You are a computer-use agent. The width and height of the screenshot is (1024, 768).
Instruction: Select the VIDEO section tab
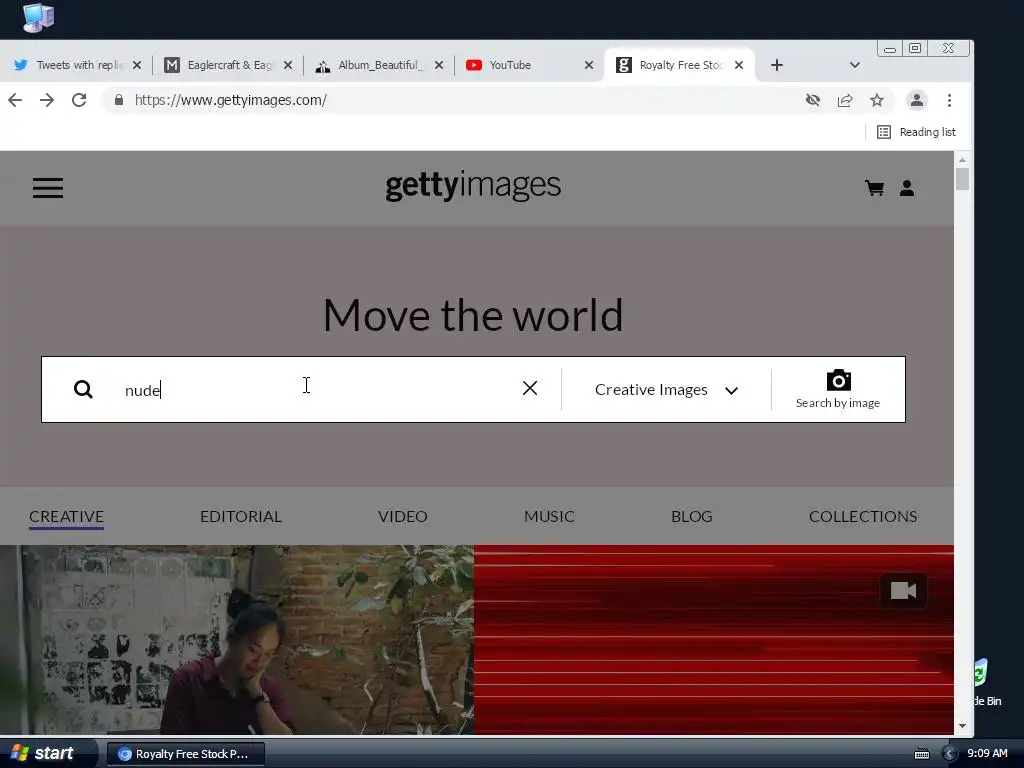tap(403, 517)
